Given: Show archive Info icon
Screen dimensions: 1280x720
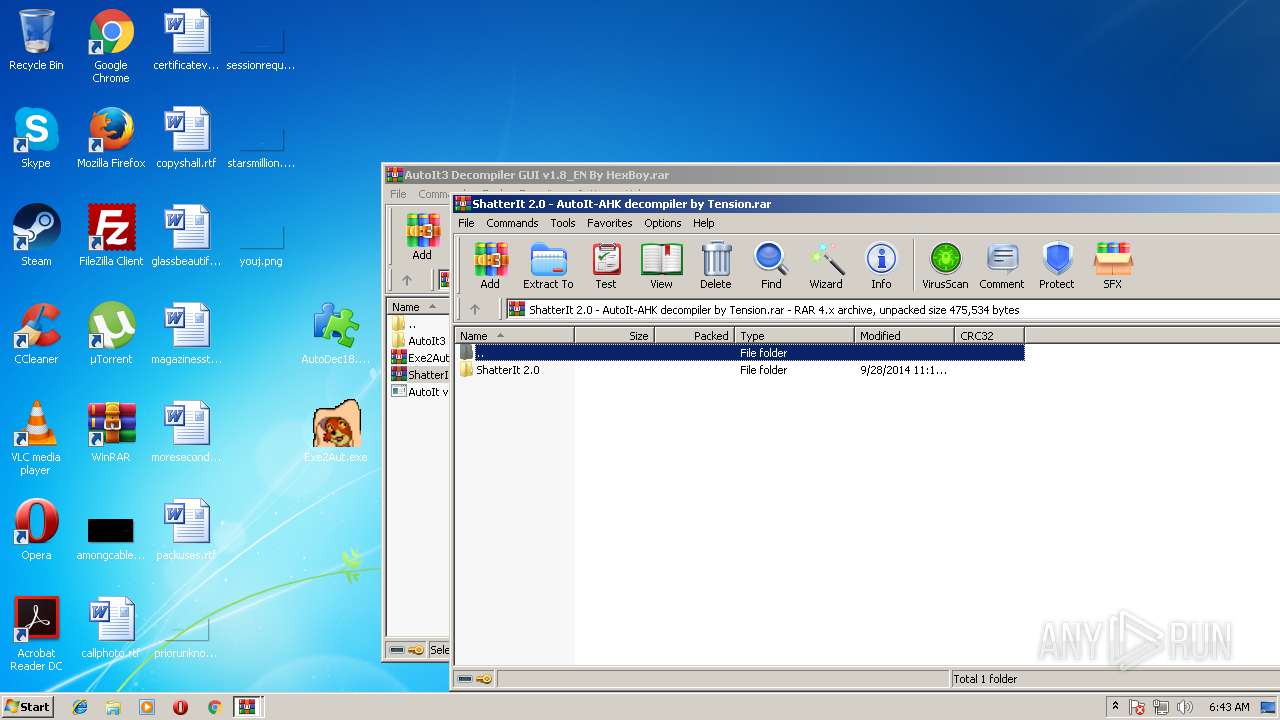Looking at the screenshot, I should [x=881, y=266].
